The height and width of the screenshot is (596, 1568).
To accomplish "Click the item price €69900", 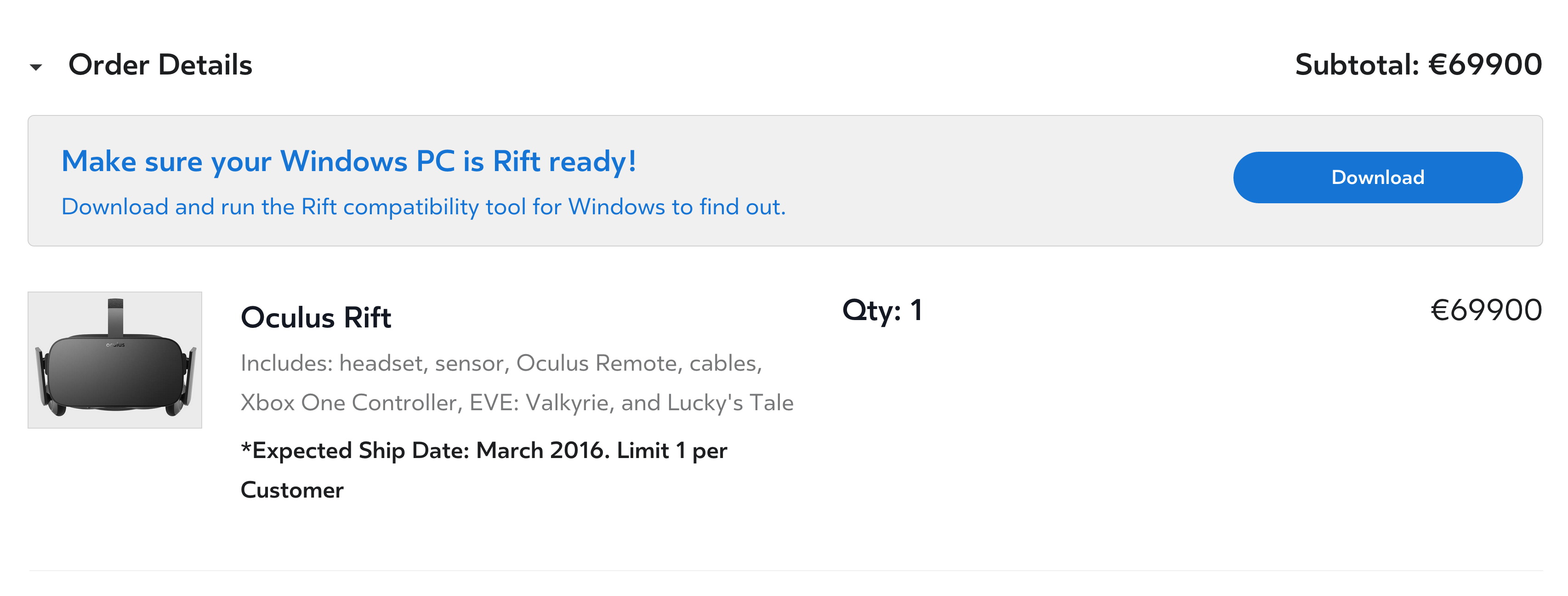I will click(x=1485, y=311).
